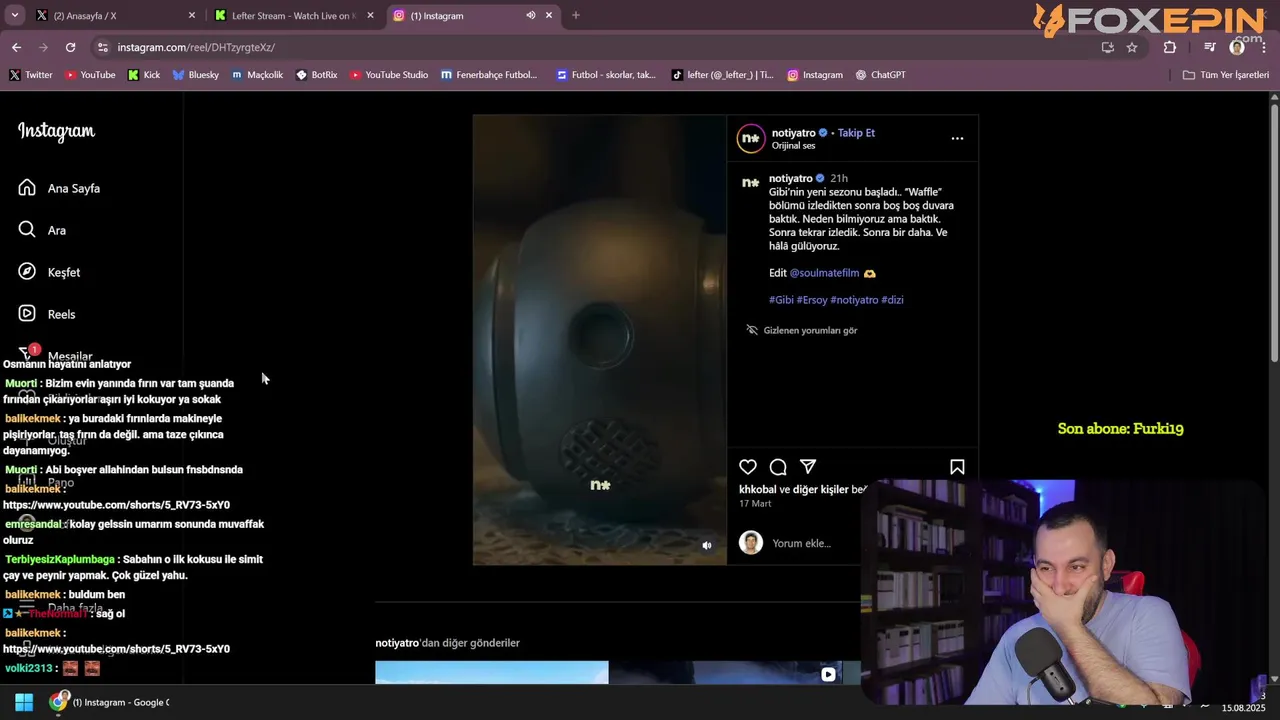Show hidden comments via Gizlenen yorumları gör
Viewport: 1280px width, 720px height.
(801, 330)
